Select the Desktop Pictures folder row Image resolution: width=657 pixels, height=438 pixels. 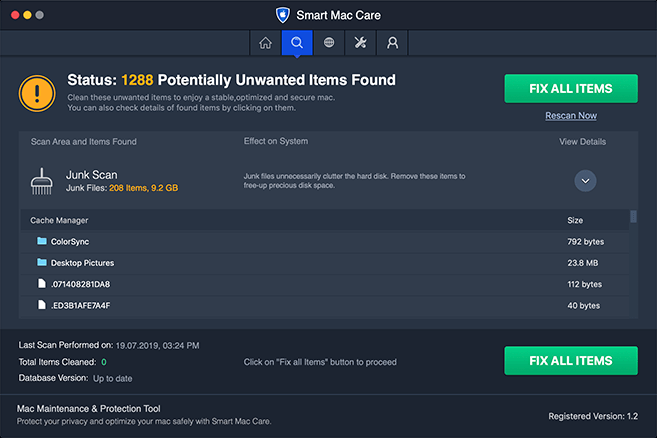coord(82,263)
